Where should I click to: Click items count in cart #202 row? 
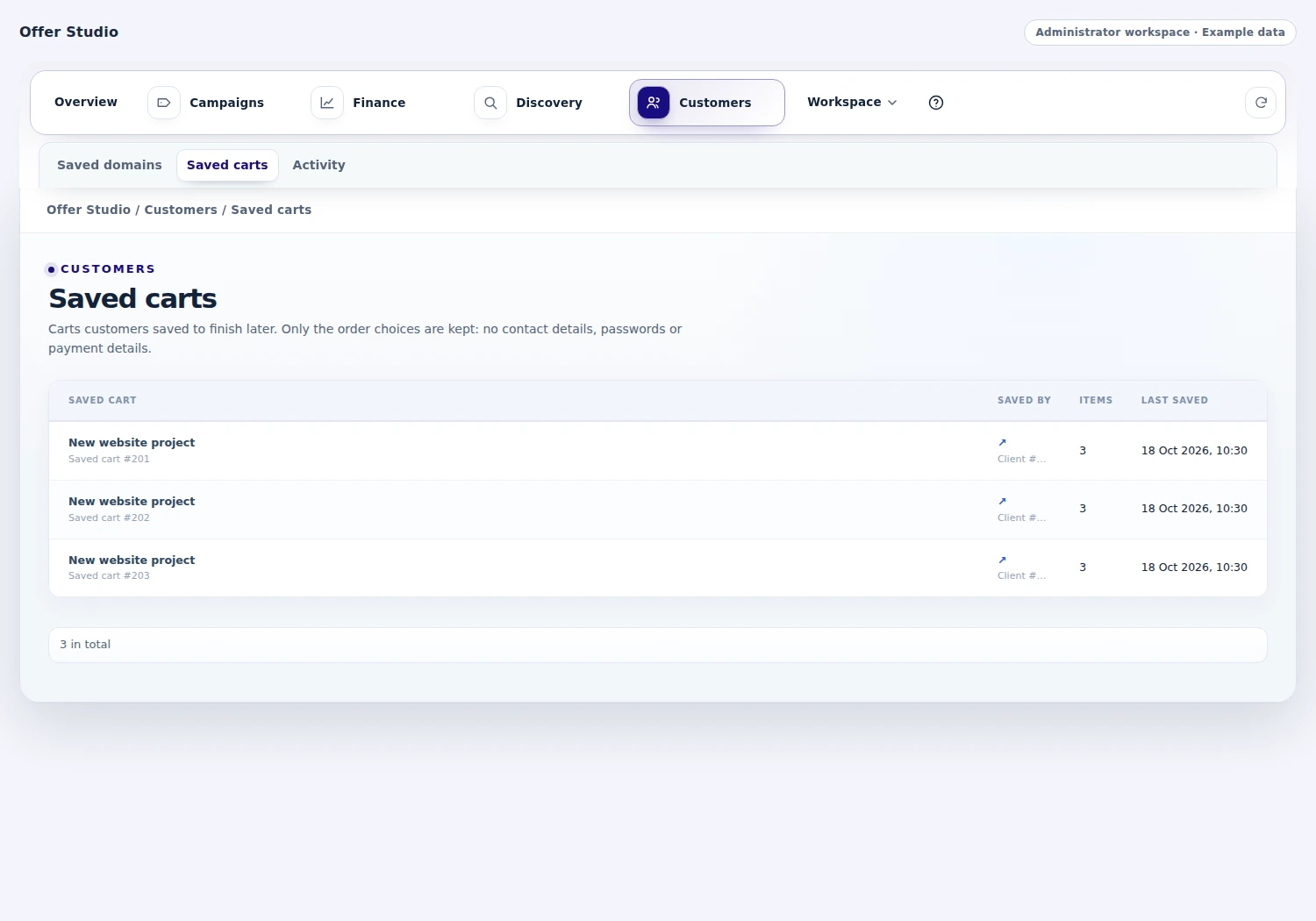coord(1083,509)
